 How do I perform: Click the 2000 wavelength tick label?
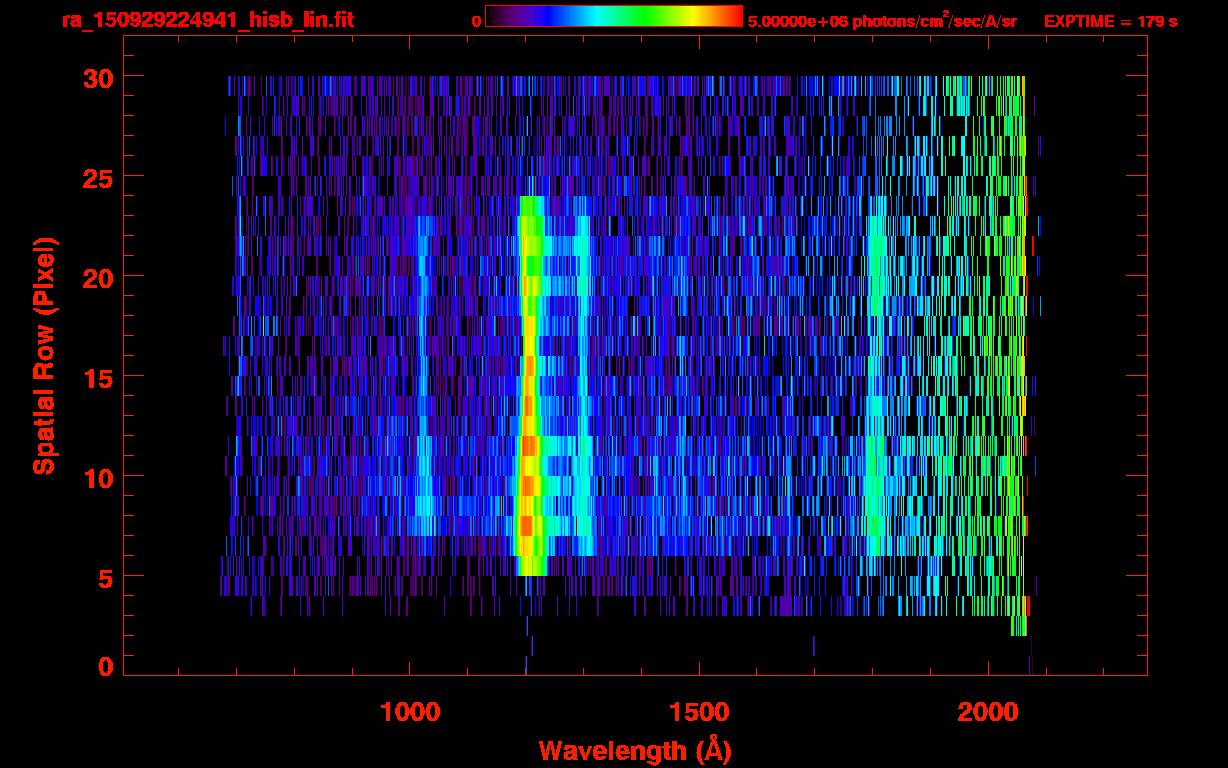tap(988, 711)
